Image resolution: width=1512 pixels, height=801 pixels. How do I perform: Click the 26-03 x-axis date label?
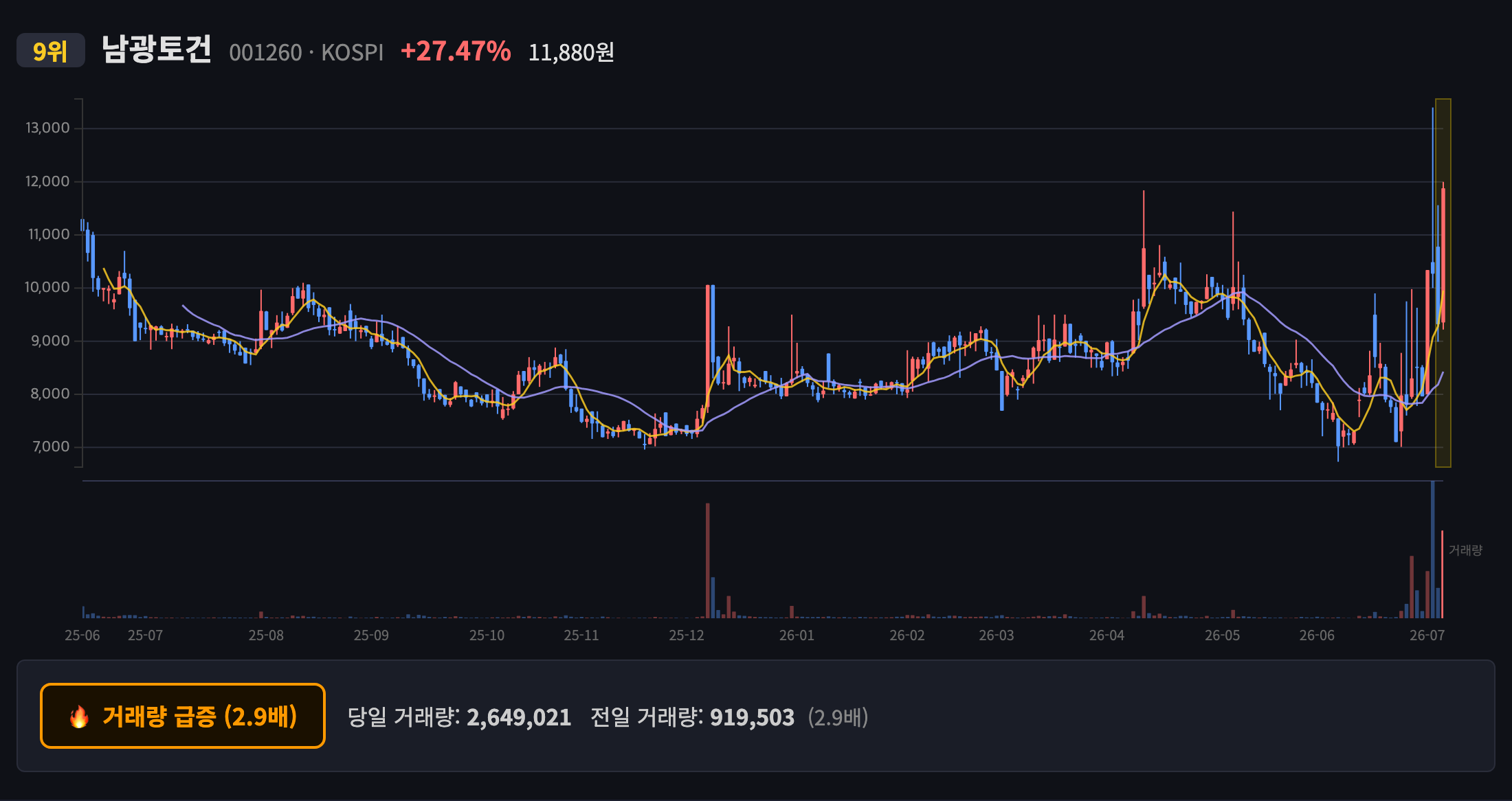click(x=997, y=635)
